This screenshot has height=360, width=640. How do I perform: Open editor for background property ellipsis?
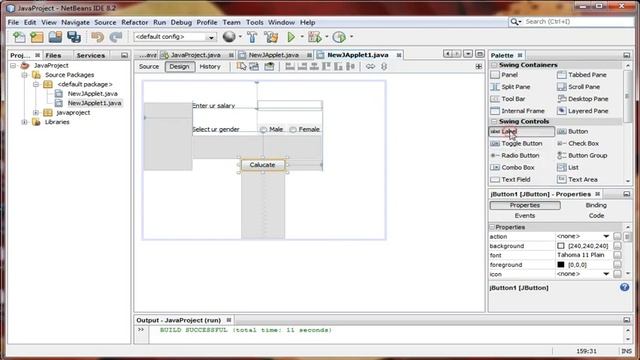pyautogui.click(x=617, y=246)
